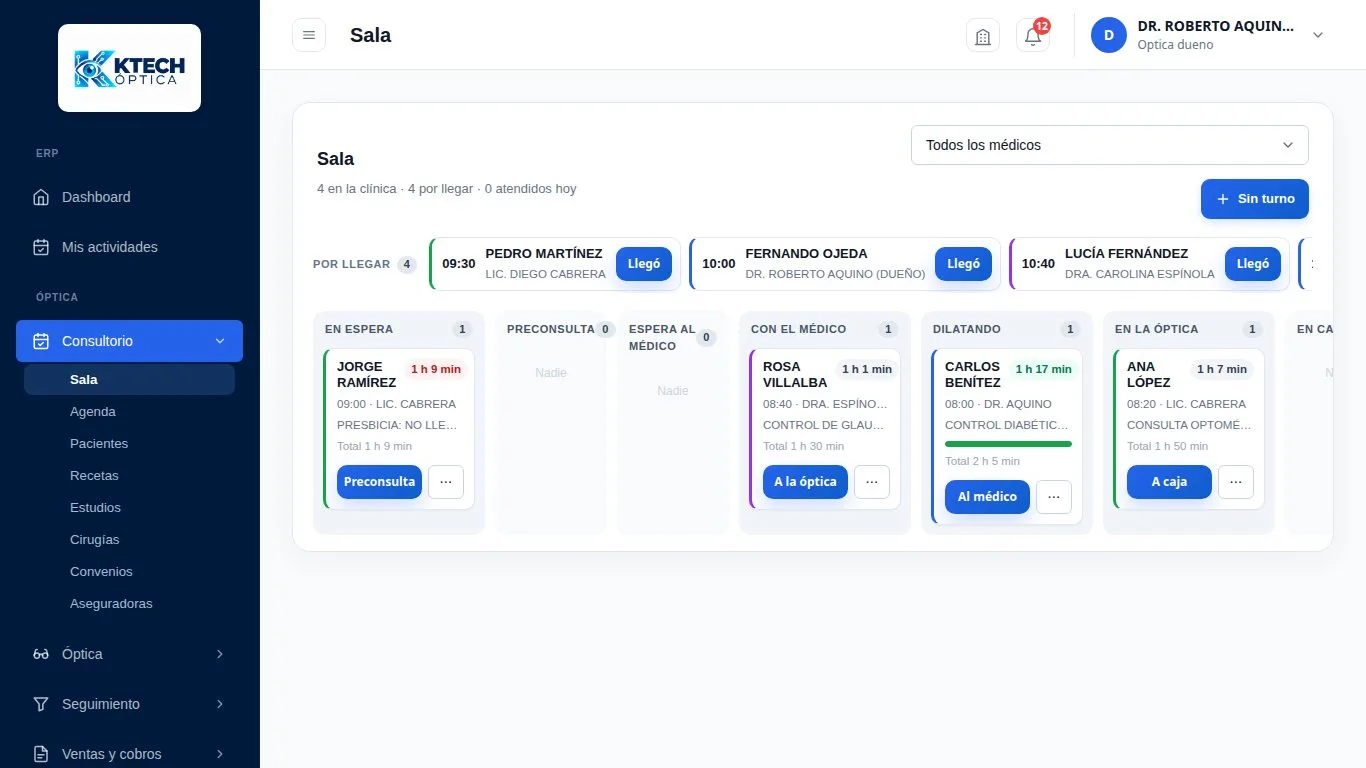1366x768 pixels.
Task: Click the KTech Óptica logo
Action: [130, 68]
